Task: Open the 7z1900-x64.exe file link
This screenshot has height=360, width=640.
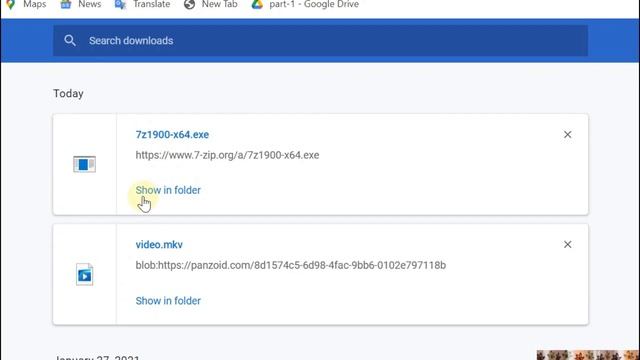Action: [172, 135]
